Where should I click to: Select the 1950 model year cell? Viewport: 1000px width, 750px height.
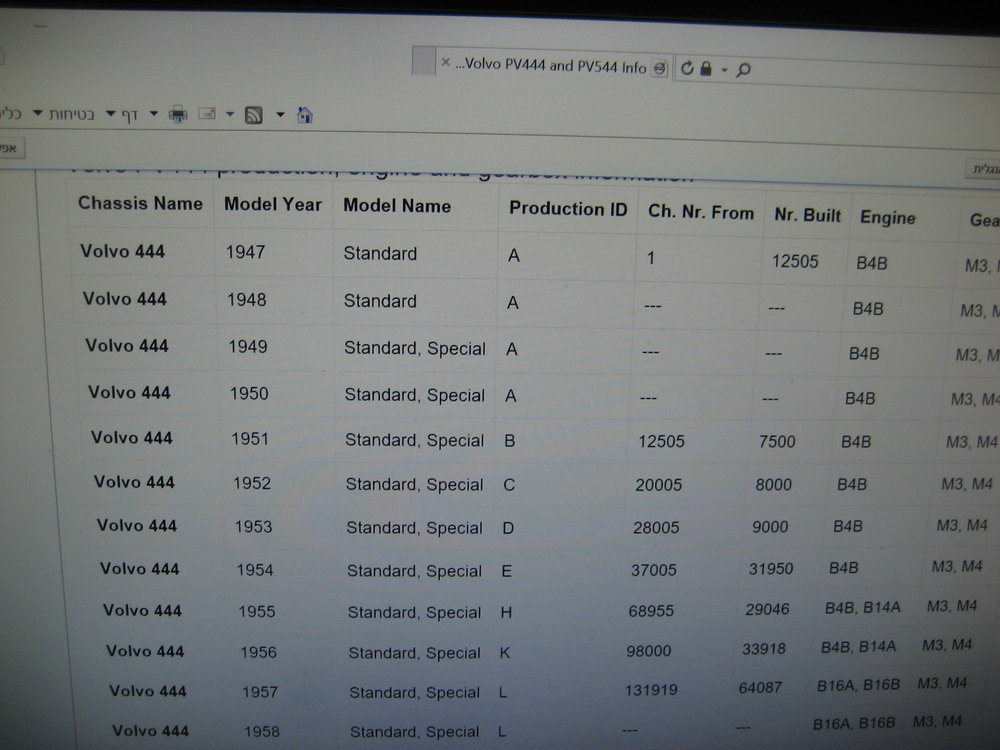coord(249,393)
